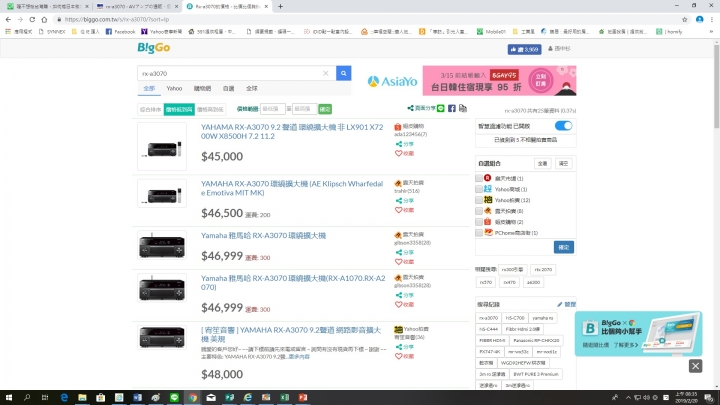Check the Rakuten store (1) checkbox
Viewport: 720px width, 405px height.
coord(479,178)
